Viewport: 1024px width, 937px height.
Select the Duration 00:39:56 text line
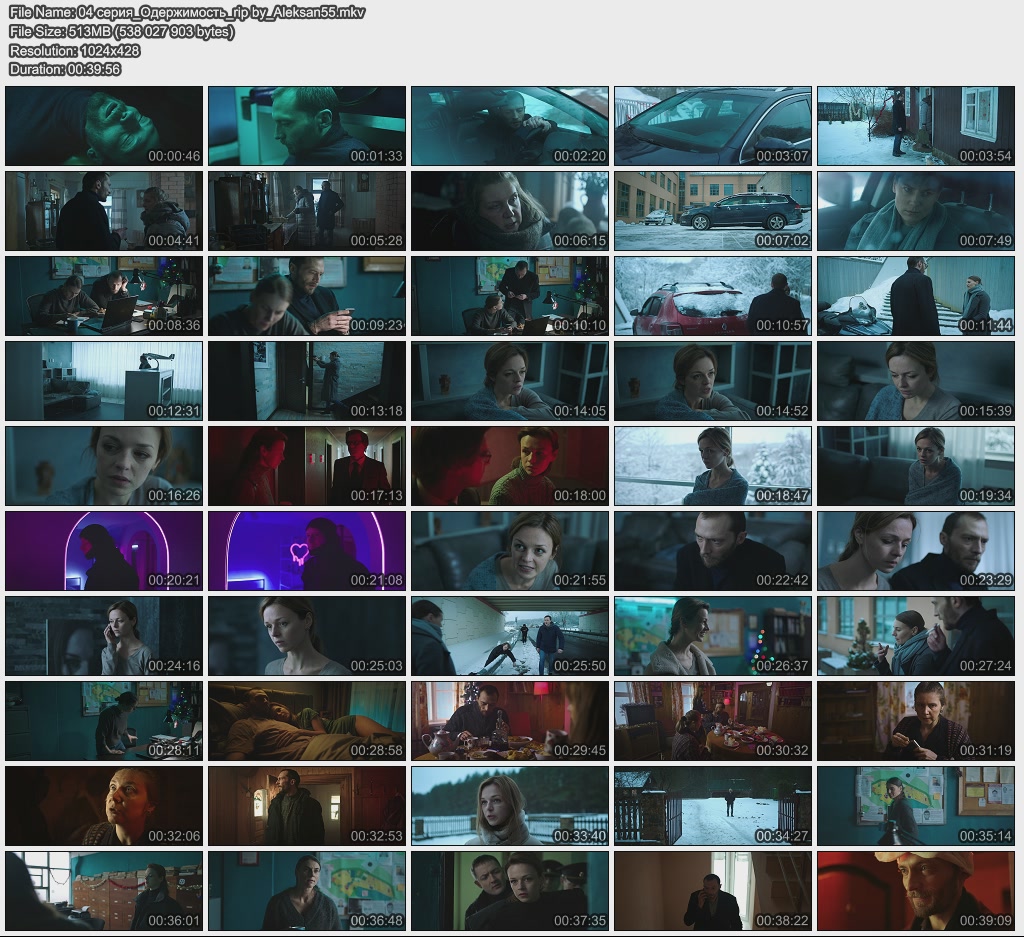[65, 69]
